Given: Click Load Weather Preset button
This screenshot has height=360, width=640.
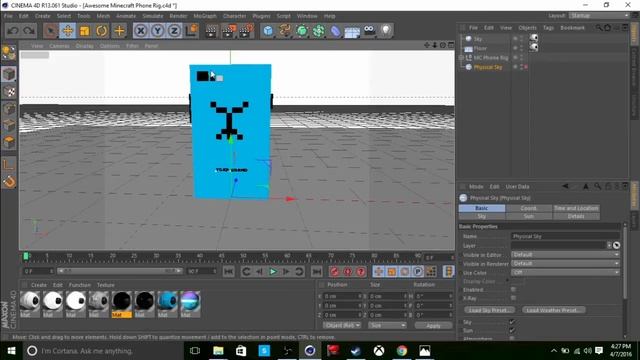Looking at the screenshot, I should 553,310.
